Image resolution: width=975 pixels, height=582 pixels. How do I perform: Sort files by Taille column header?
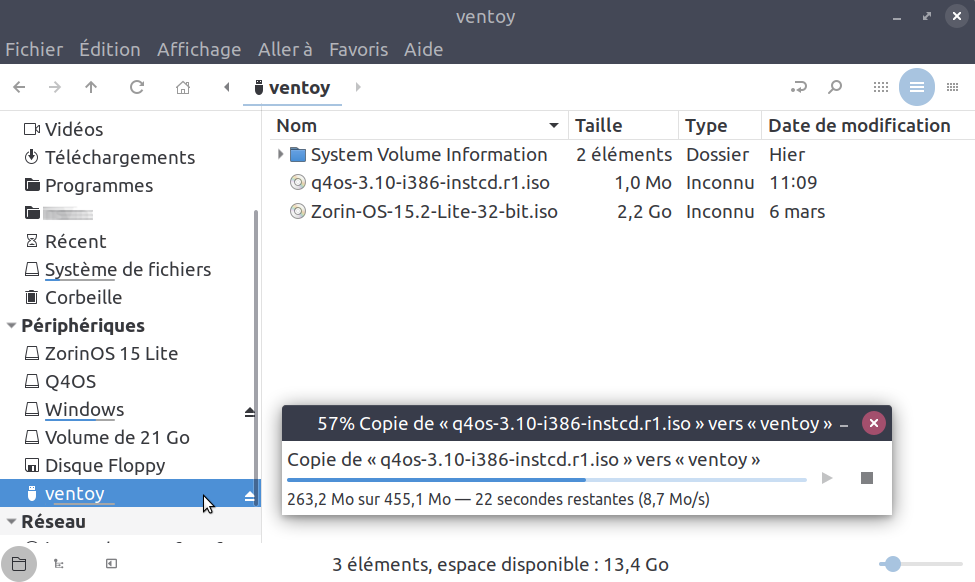[x=598, y=125]
